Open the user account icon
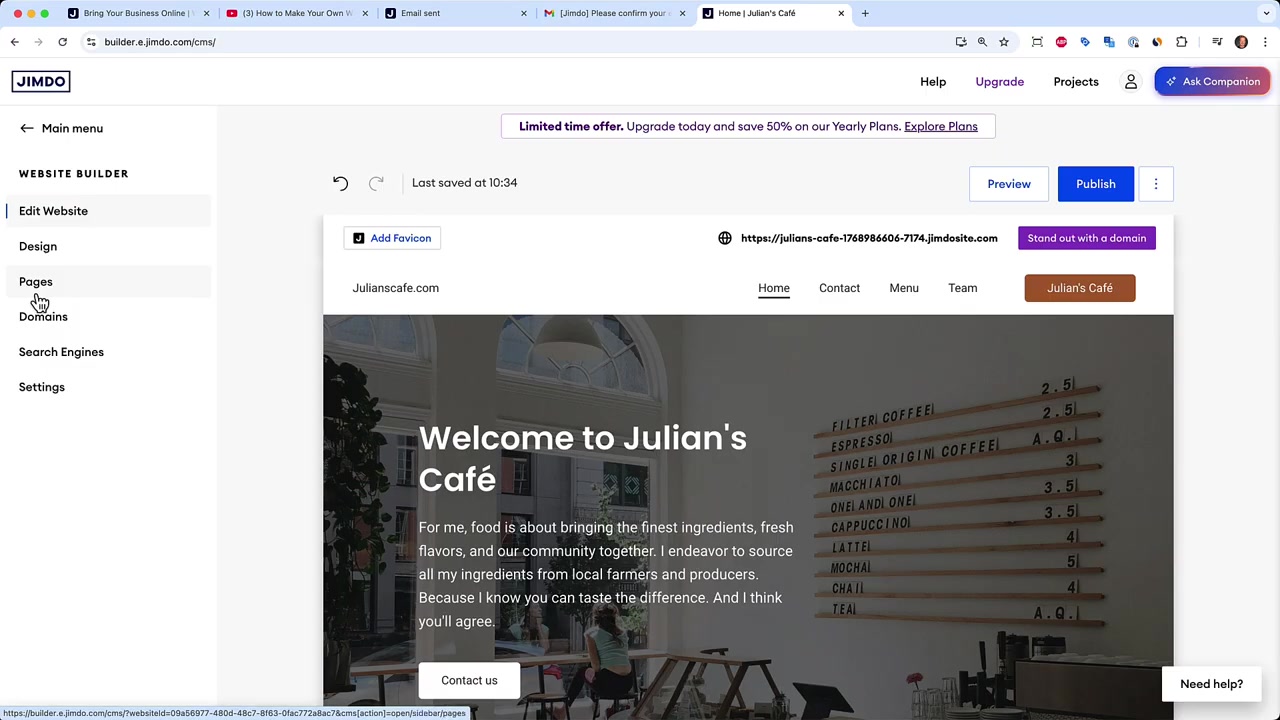The width and height of the screenshot is (1280, 720). (x=1131, y=82)
